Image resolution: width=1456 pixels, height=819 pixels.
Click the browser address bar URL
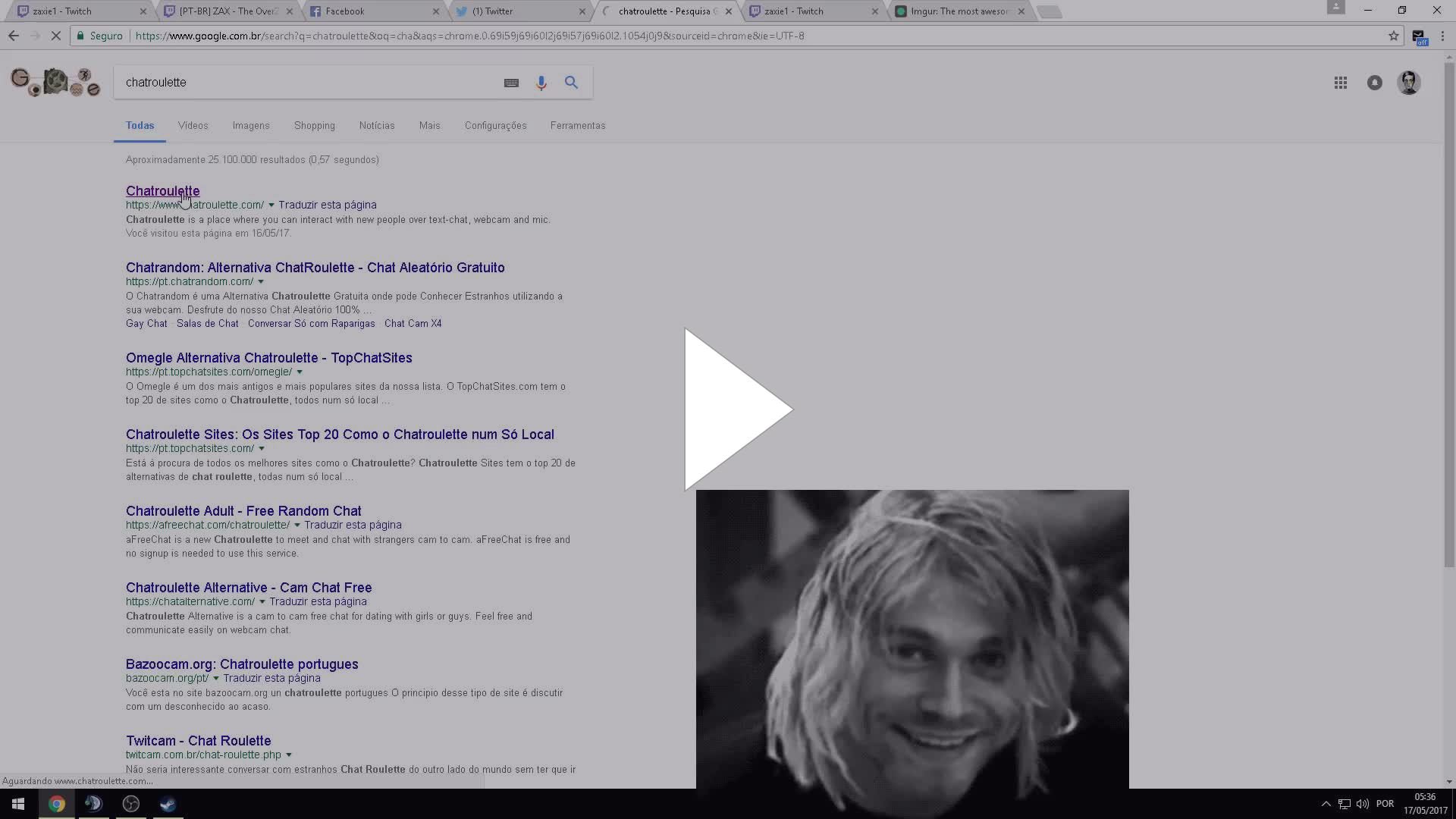tap(470, 36)
